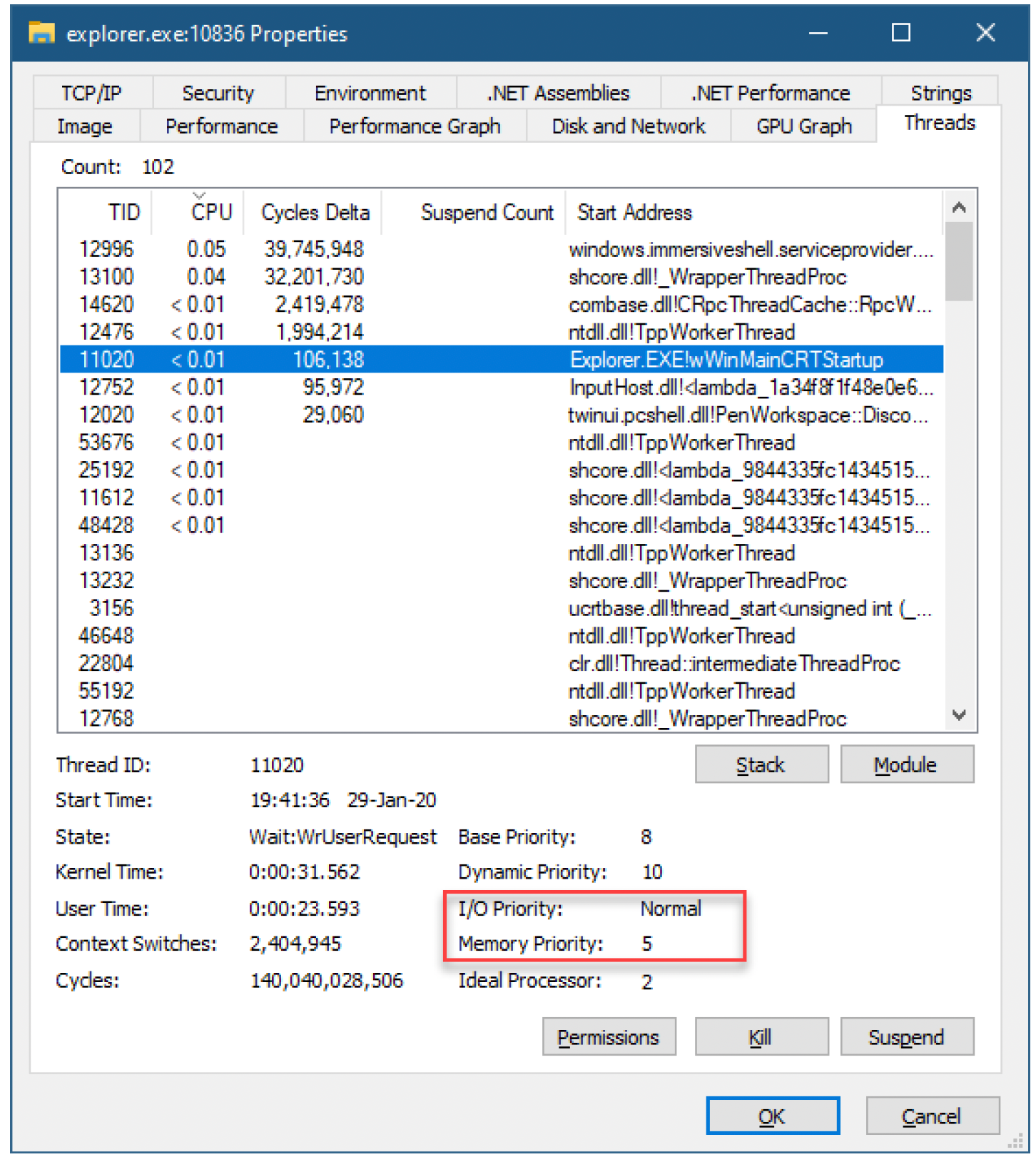The width and height of the screenshot is (1036, 1162).
Task: Select the Threads tab
Action: (939, 123)
